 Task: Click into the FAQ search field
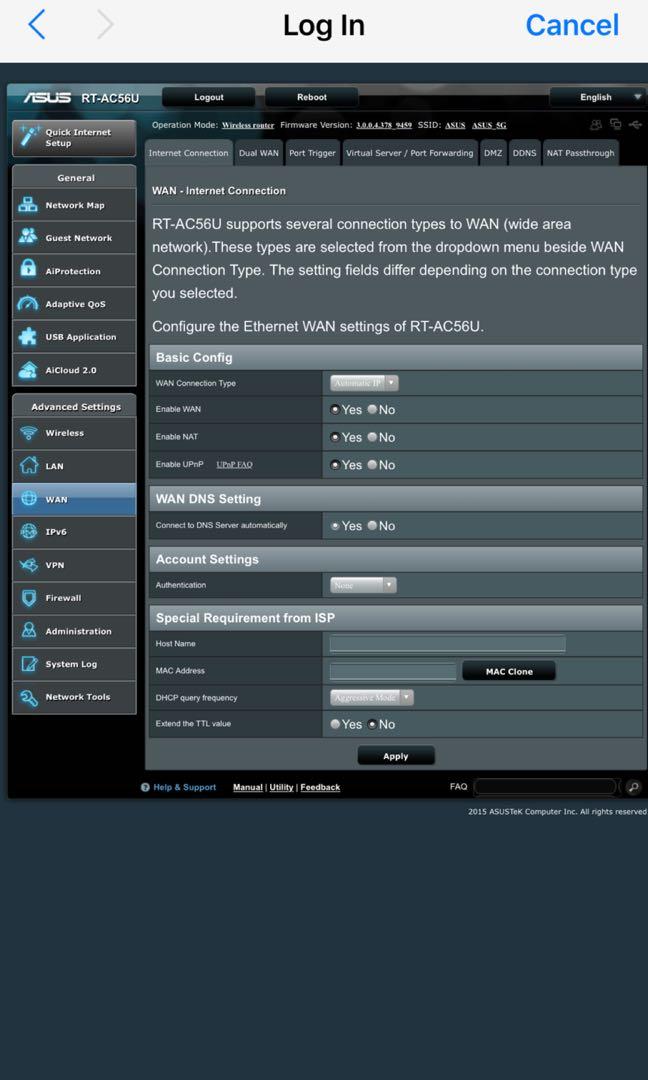point(545,787)
